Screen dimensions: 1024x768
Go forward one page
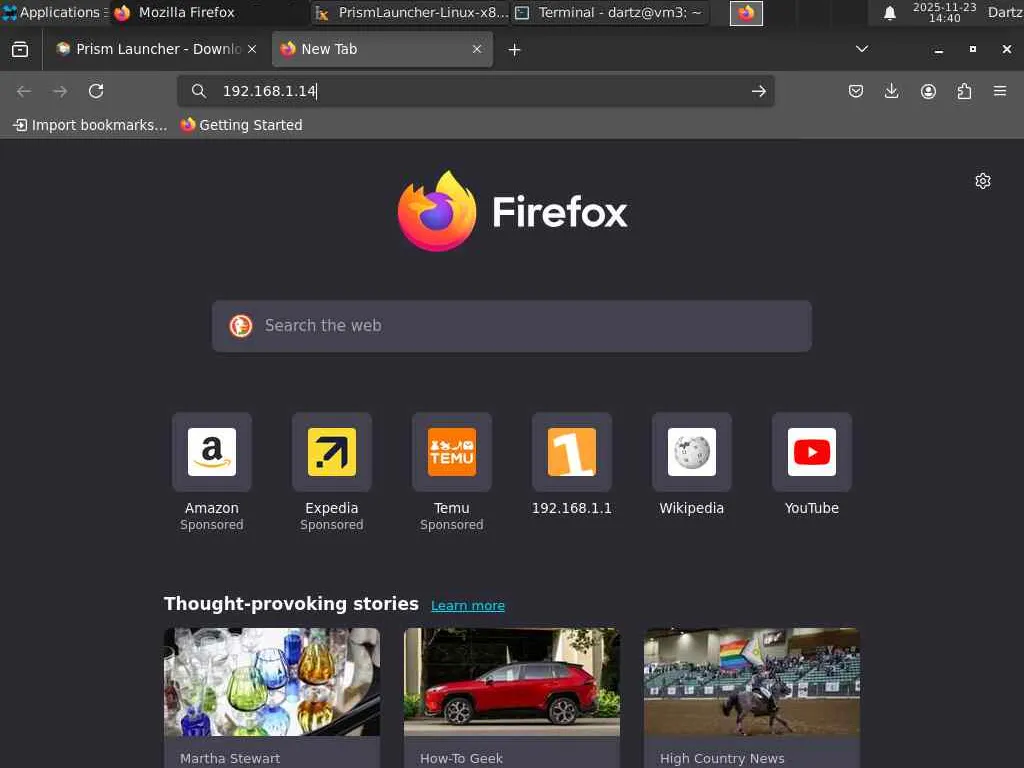(59, 91)
